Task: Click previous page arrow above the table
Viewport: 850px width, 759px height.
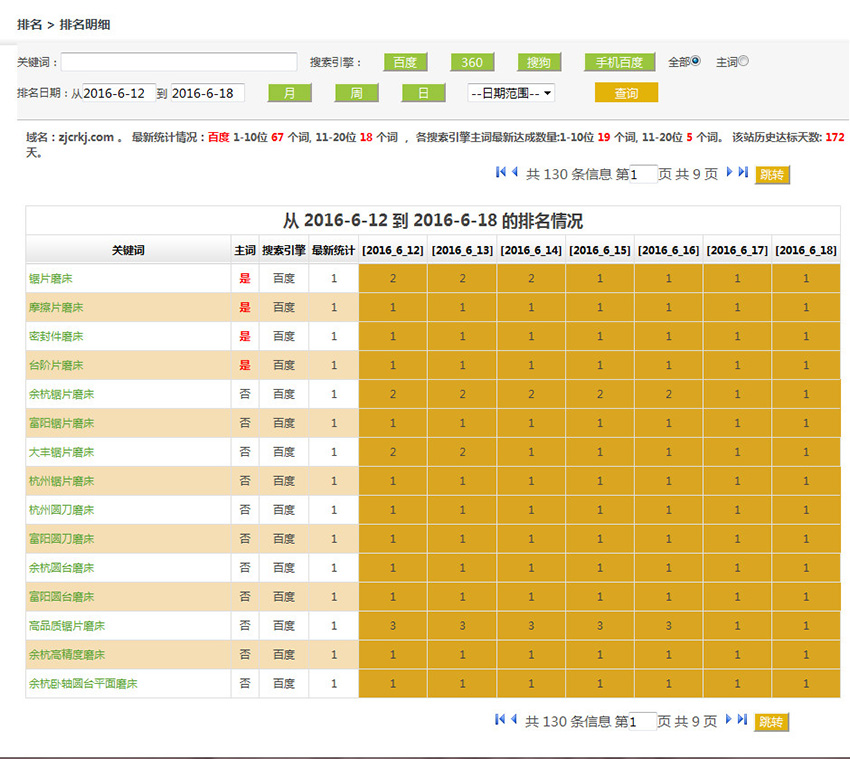Action: pyautogui.click(x=514, y=173)
